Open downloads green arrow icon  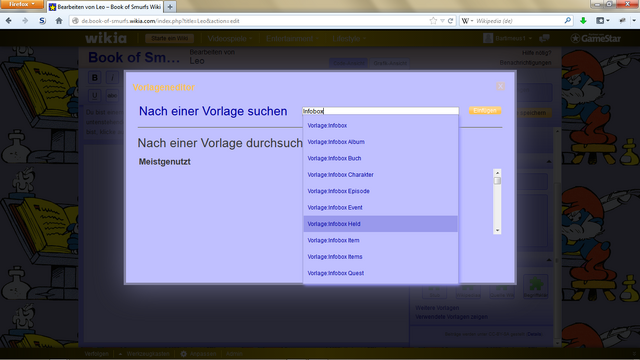tap(583, 21)
